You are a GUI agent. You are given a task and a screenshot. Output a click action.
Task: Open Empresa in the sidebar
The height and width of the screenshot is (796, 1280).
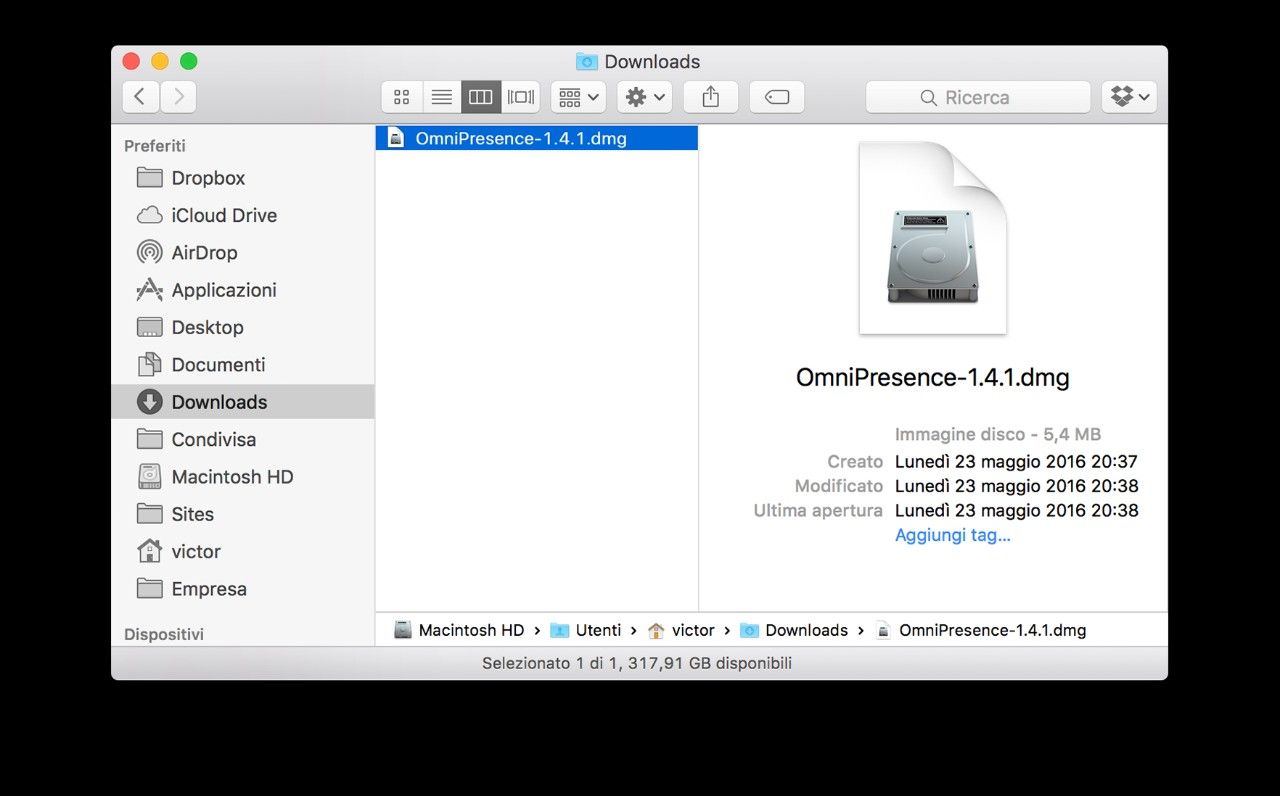click(243, 589)
